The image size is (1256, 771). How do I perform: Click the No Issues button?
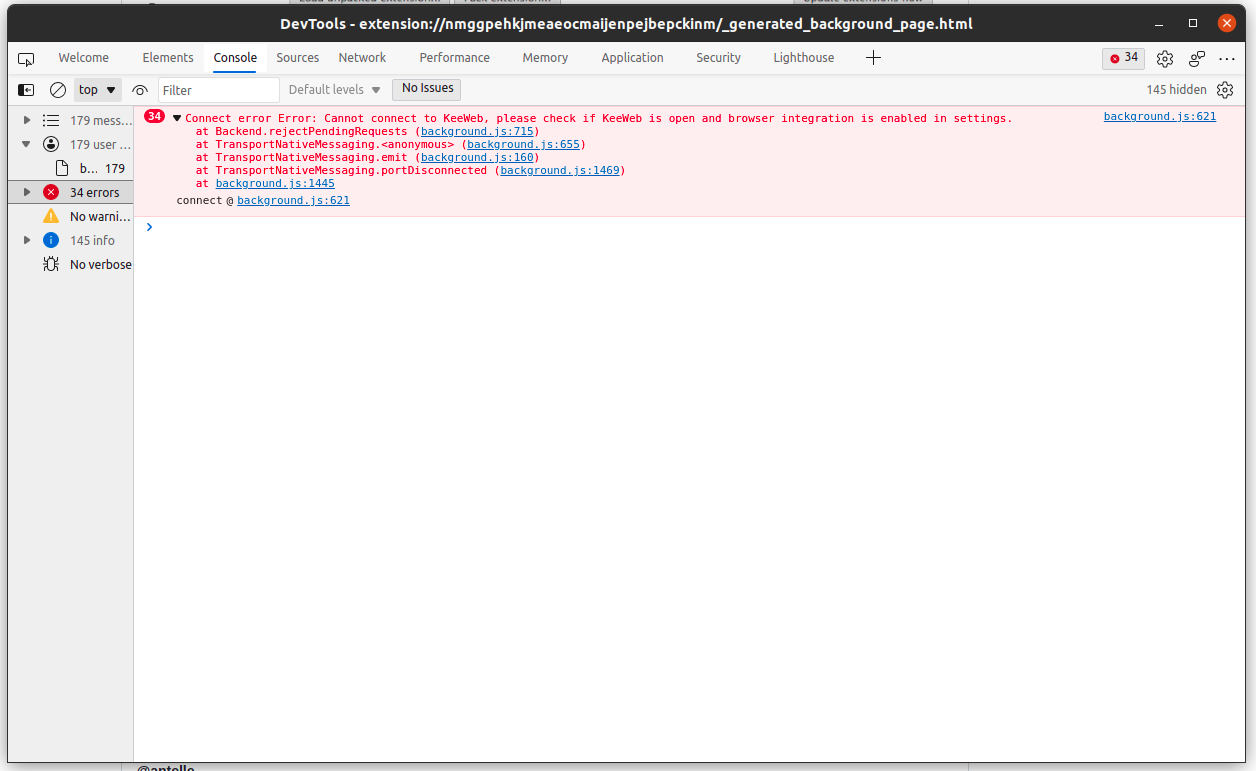pos(426,89)
